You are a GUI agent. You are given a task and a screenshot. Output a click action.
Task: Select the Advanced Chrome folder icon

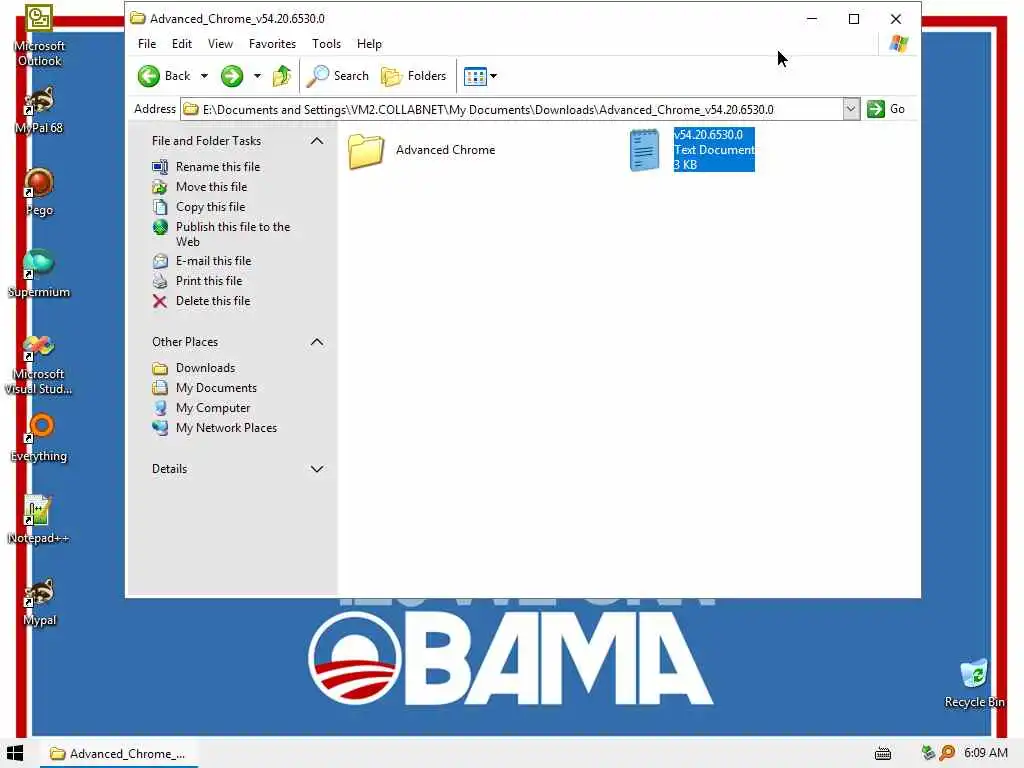(366, 151)
